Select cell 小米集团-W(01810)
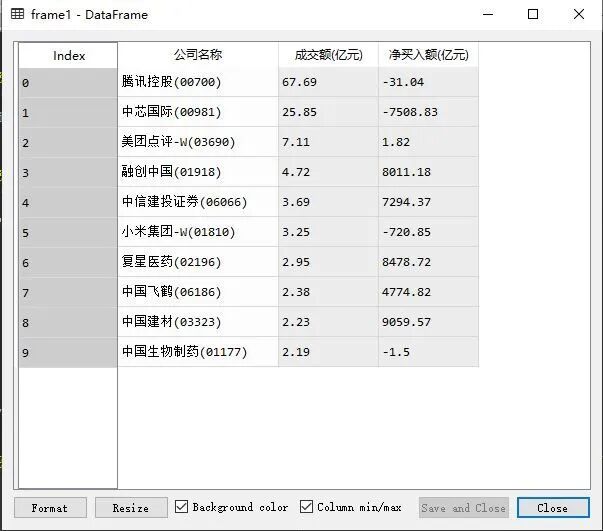 click(x=198, y=232)
